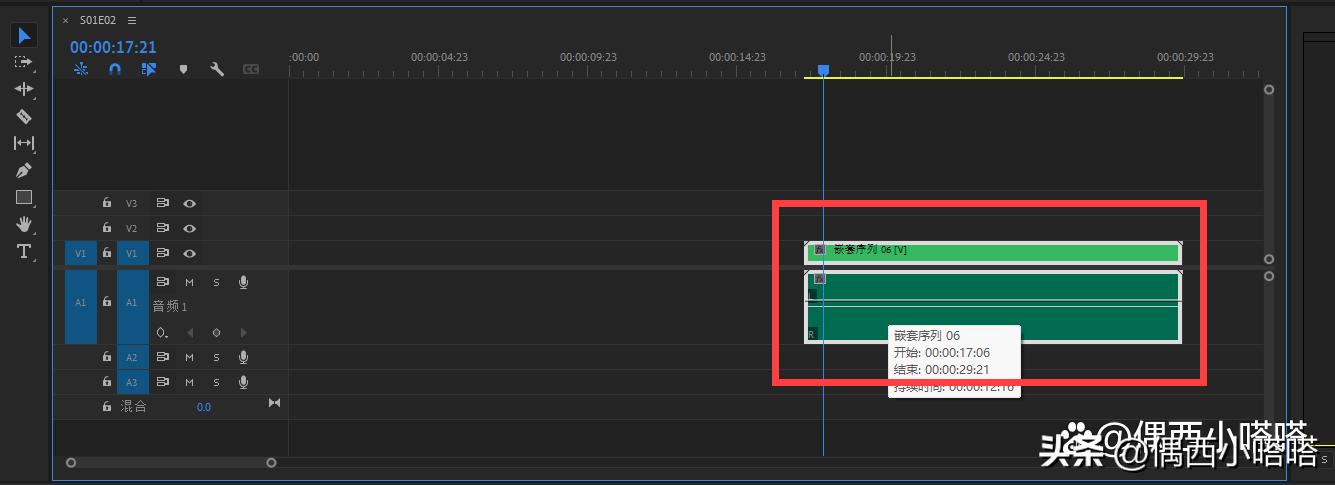
Task: Toggle sync lock on V2
Action: pyautogui.click(x=163, y=228)
